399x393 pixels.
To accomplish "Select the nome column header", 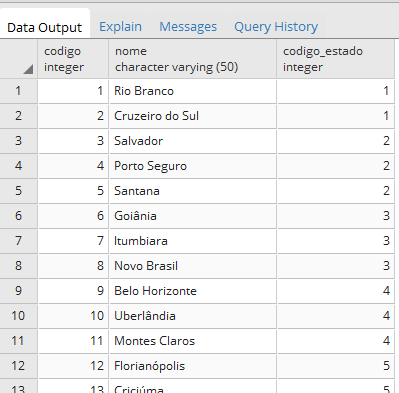I will 193,59.
